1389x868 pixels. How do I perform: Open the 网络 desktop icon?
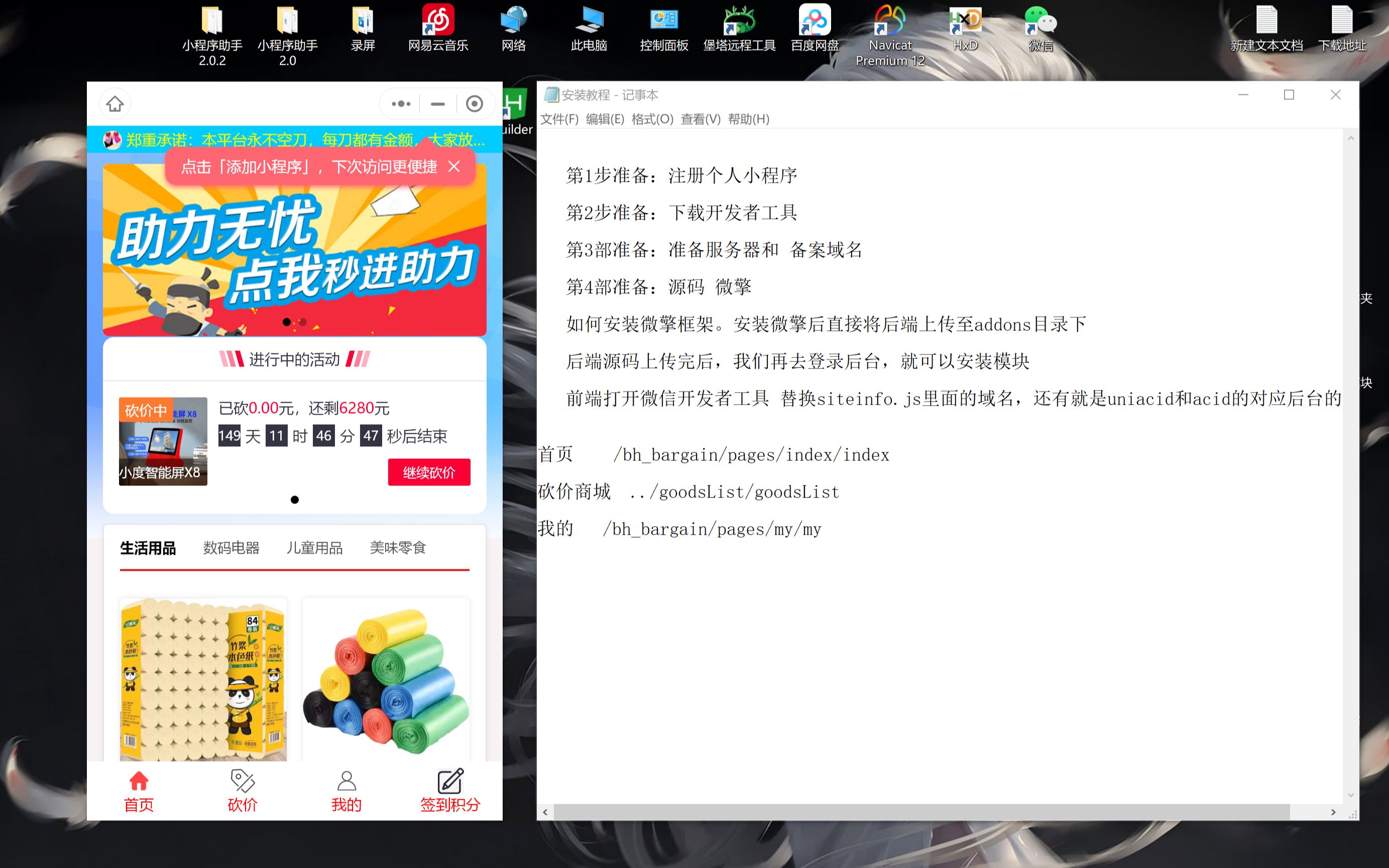tap(513, 29)
